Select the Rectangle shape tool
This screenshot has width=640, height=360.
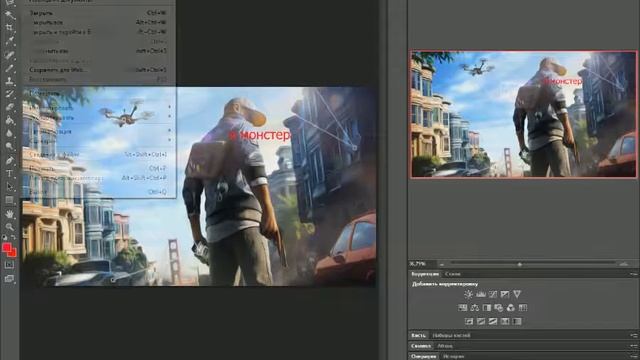(x=10, y=200)
